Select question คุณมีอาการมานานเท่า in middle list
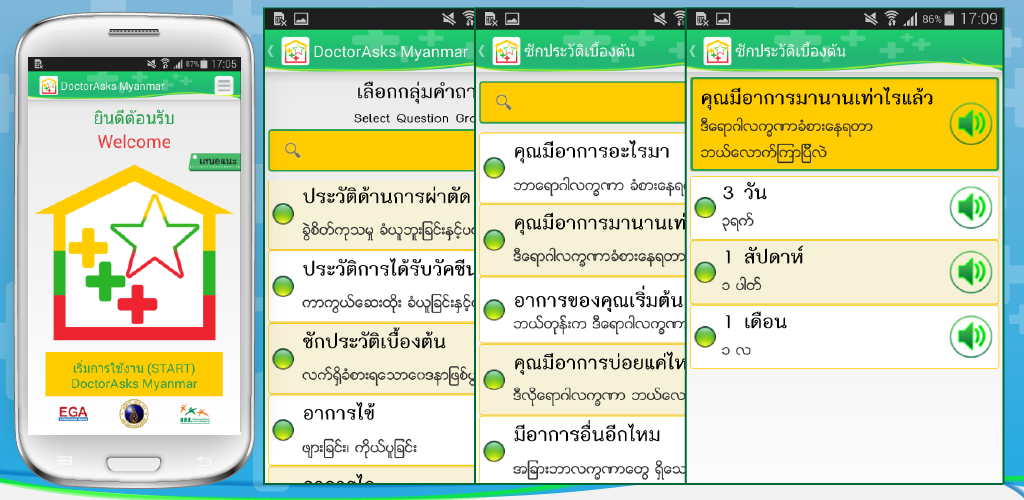Viewport: 1024px width, 500px height. point(583,239)
